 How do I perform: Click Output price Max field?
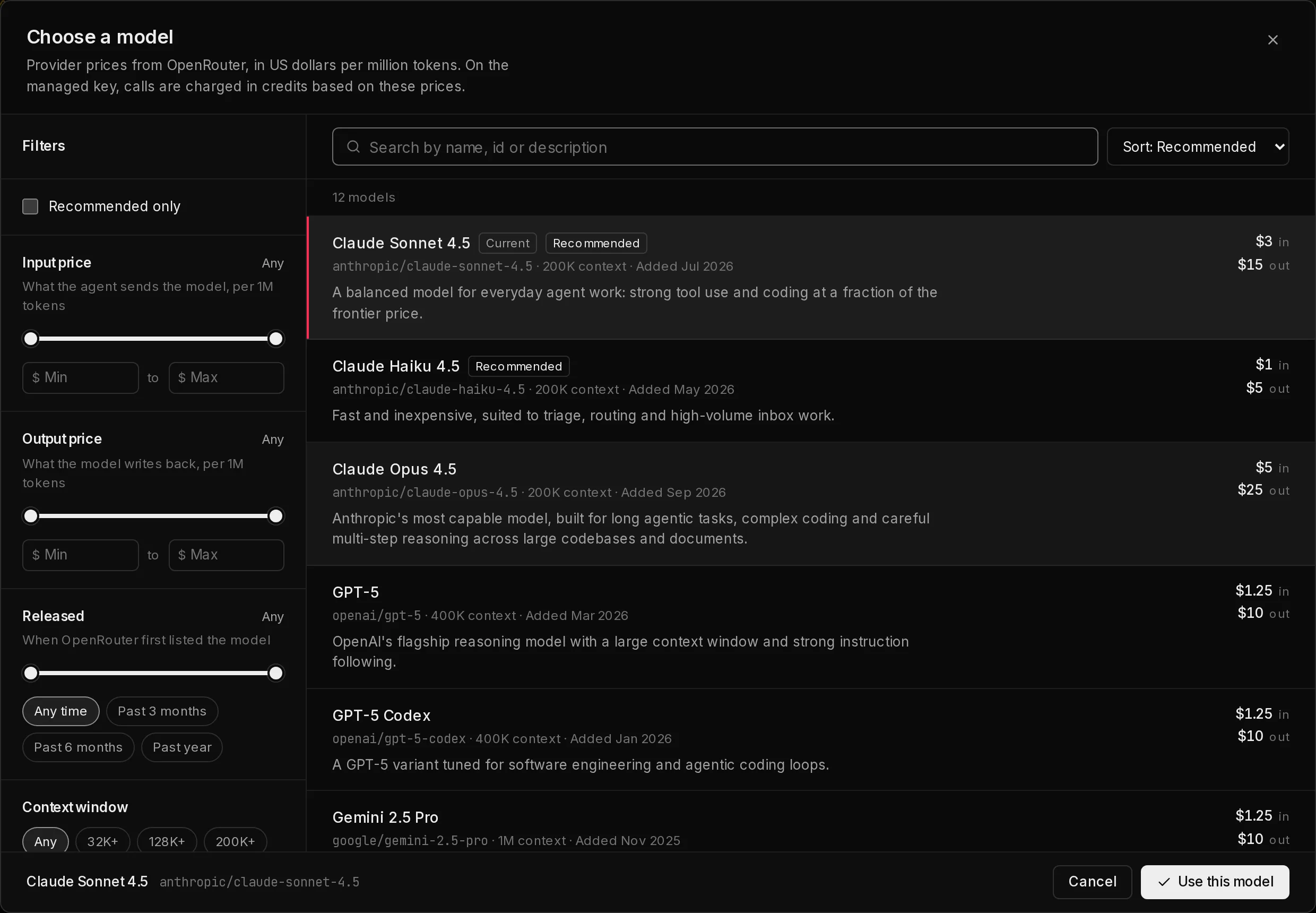click(227, 555)
